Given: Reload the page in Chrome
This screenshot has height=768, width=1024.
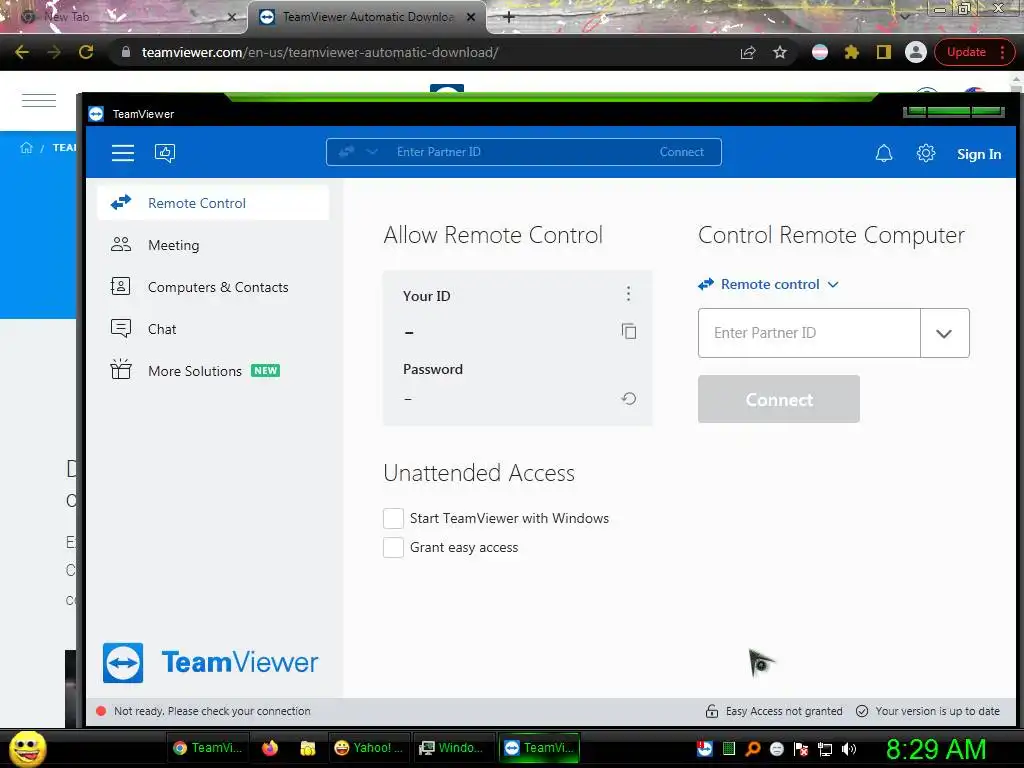Looking at the screenshot, I should pos(86,52).
